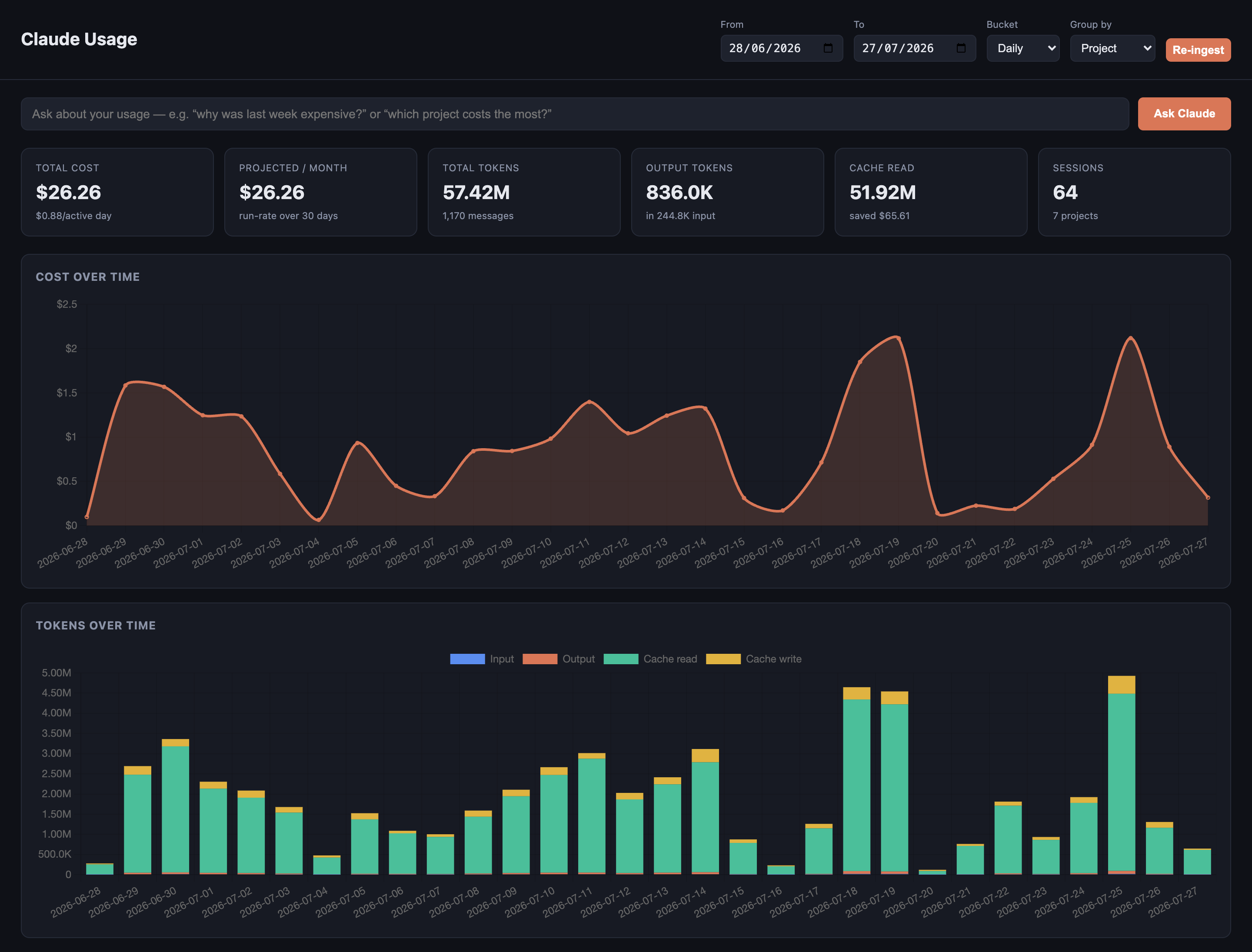The image size is (1252, 952).
Task: Click the 2026-07-19 cost peak point
Action: pyautogui.click(x=898, y=338)
